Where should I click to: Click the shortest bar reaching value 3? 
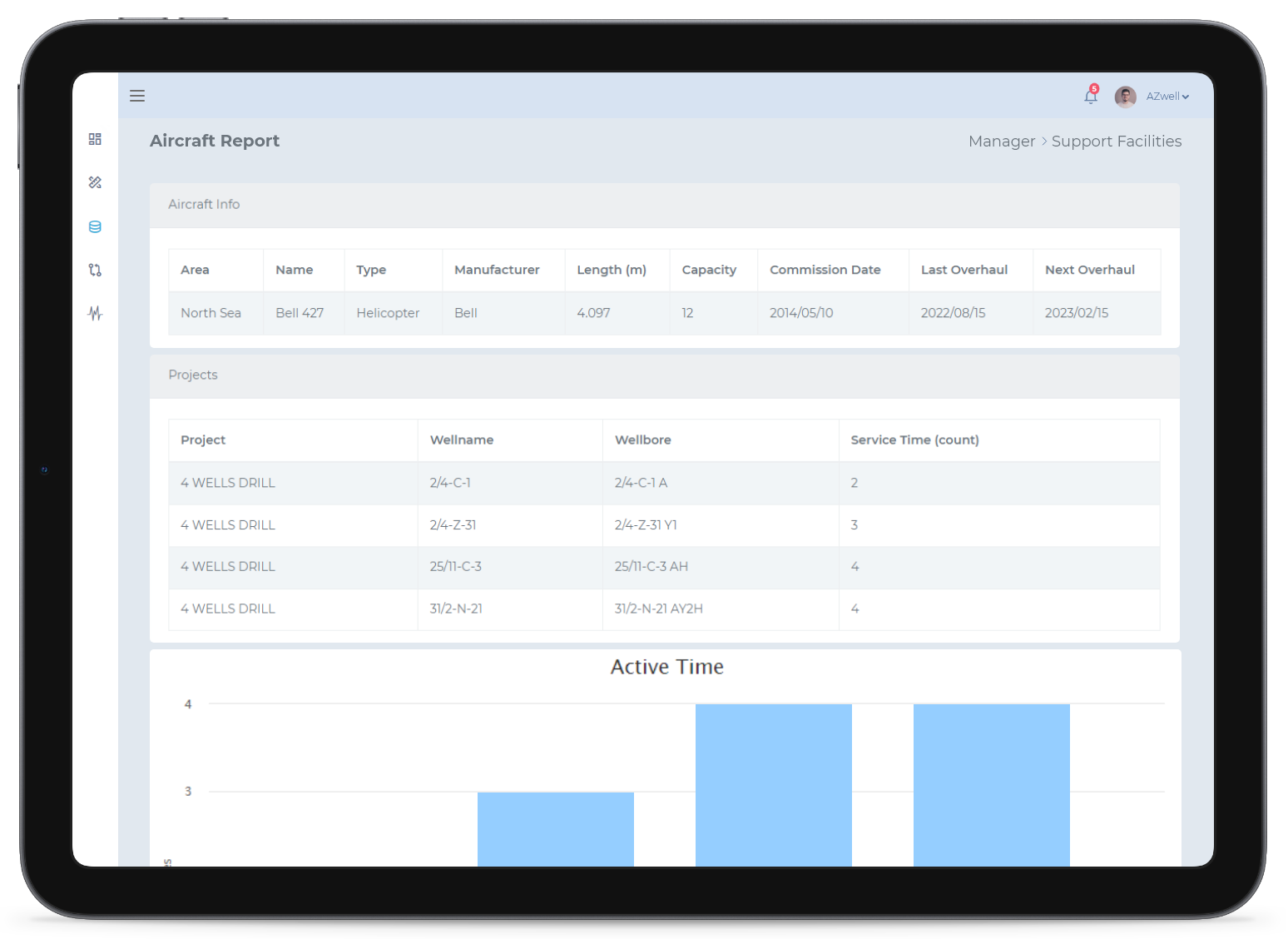coord(555,828)
